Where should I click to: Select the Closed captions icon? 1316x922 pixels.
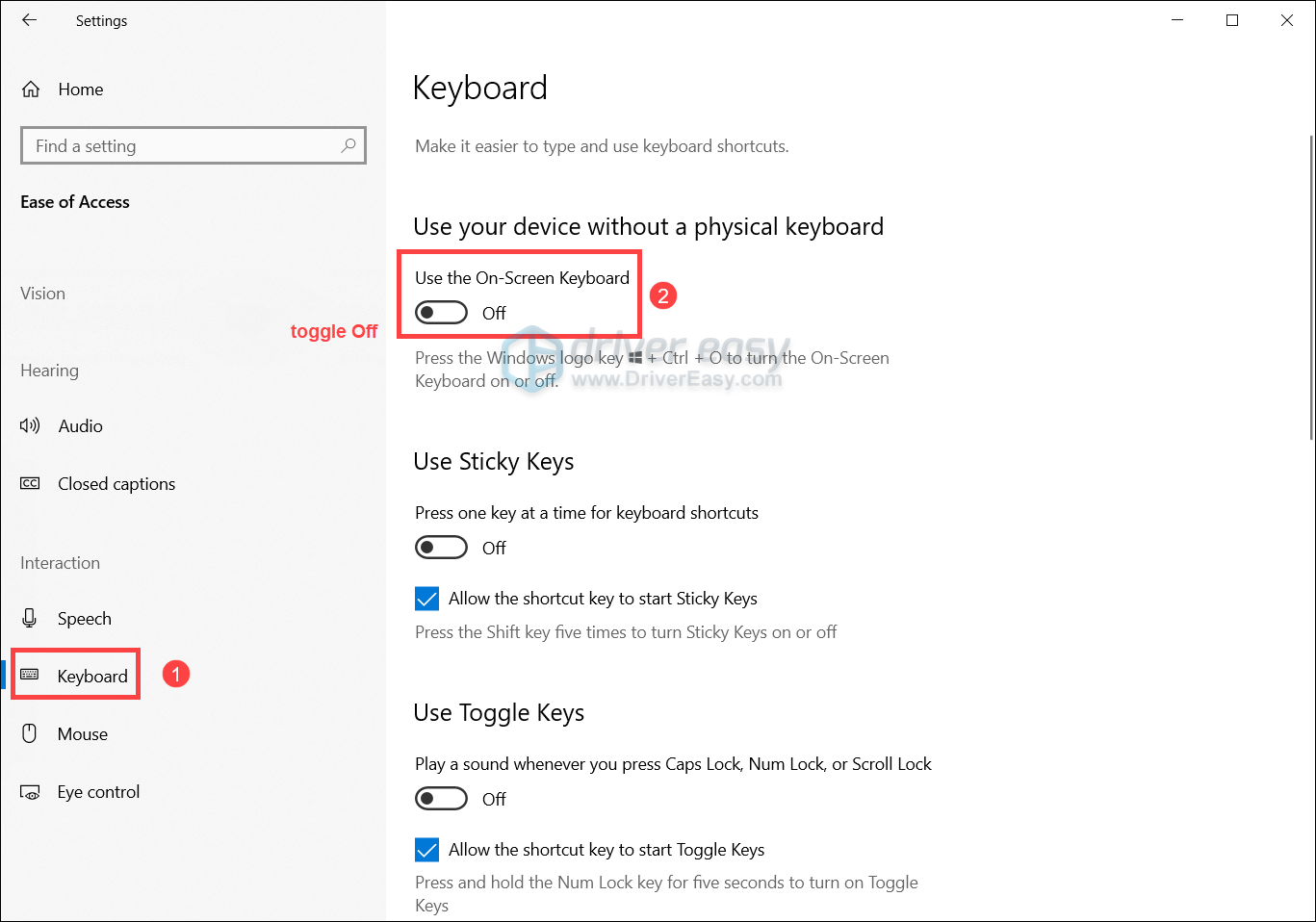(30, 483)
